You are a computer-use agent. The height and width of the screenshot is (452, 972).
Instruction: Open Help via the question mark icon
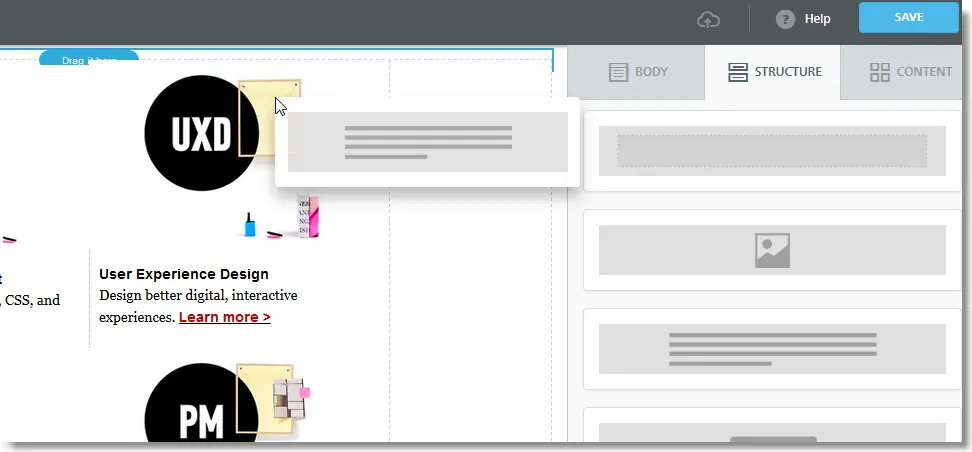pyautogui.click(x=785, y=19)
